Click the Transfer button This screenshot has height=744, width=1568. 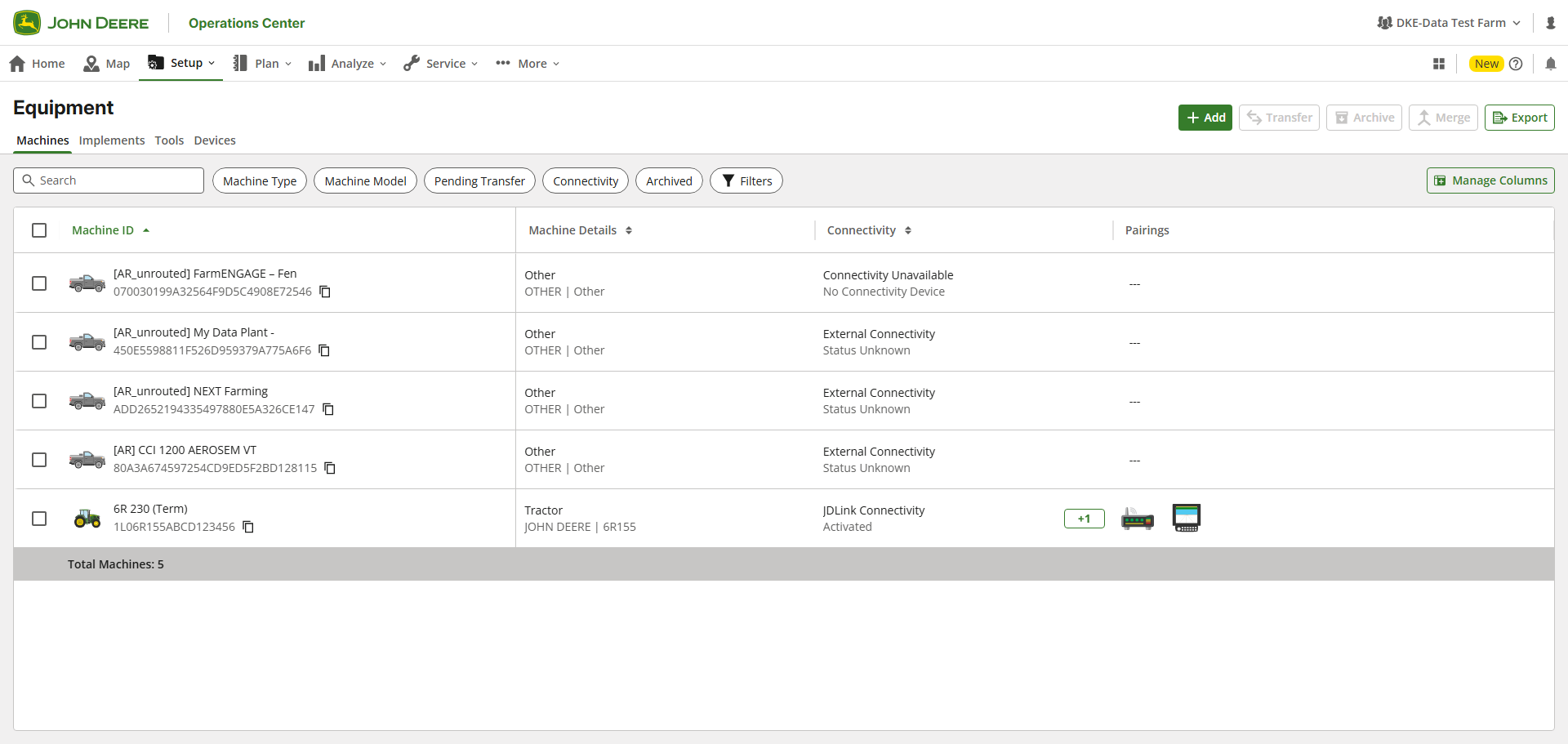[x=1279, y=118]
